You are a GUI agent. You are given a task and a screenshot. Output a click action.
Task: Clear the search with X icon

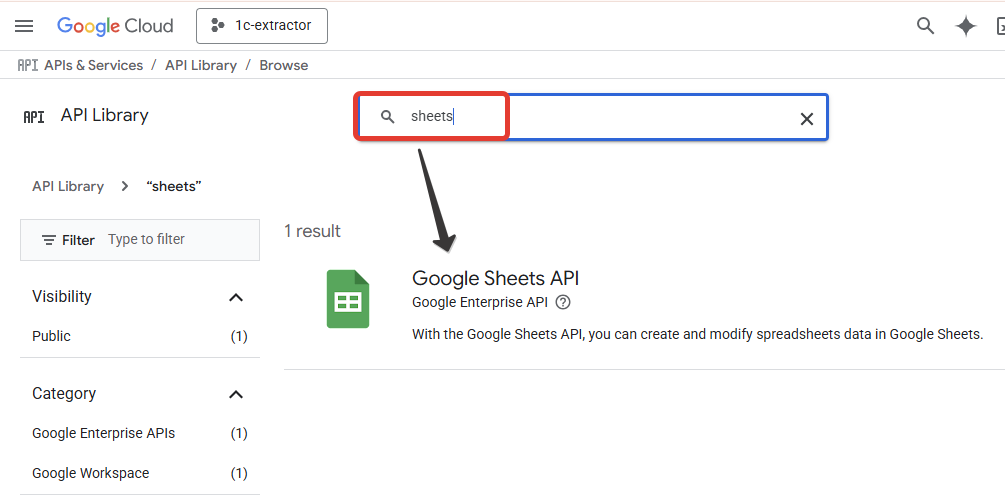click(x=807, y=119)
